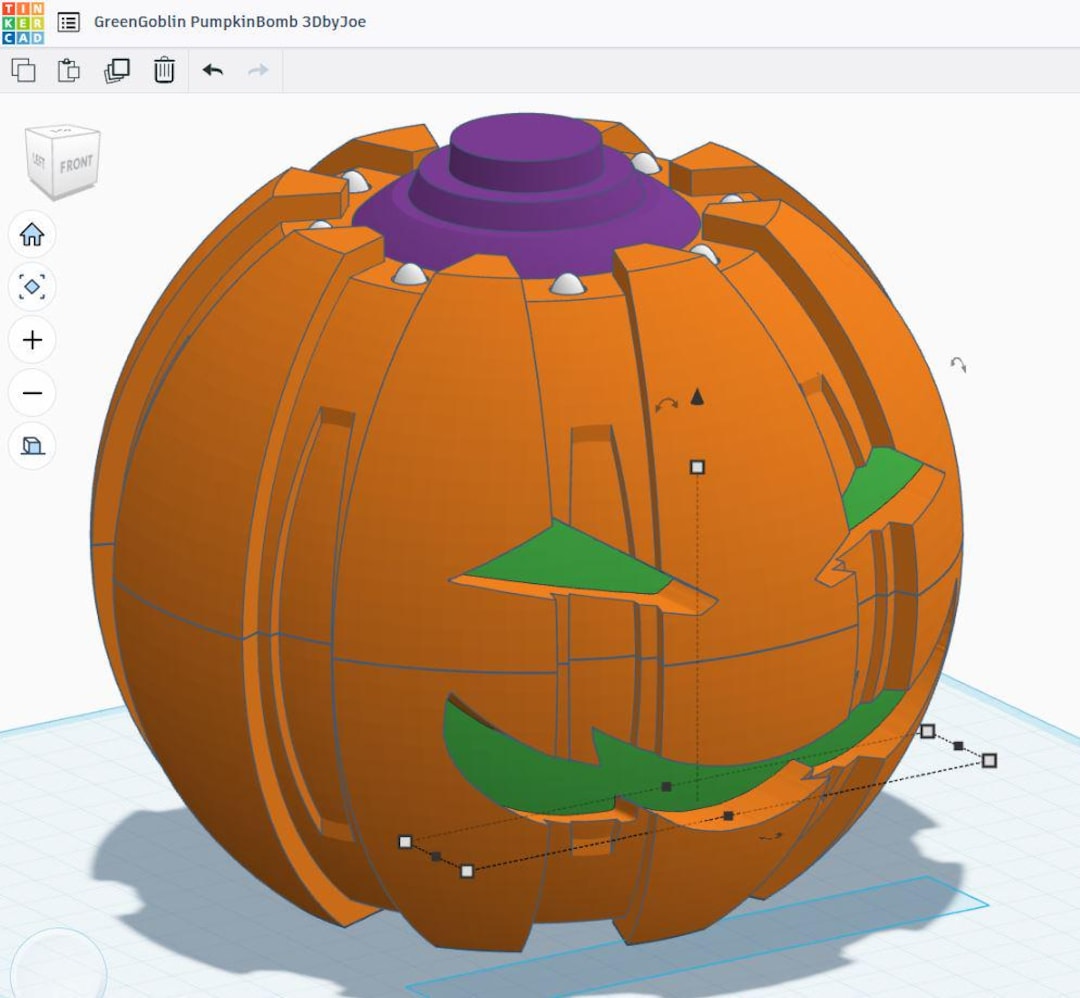Select the front-left white corner resize handle
This screenshot has height=998, width=1080.
pos(405,842)
